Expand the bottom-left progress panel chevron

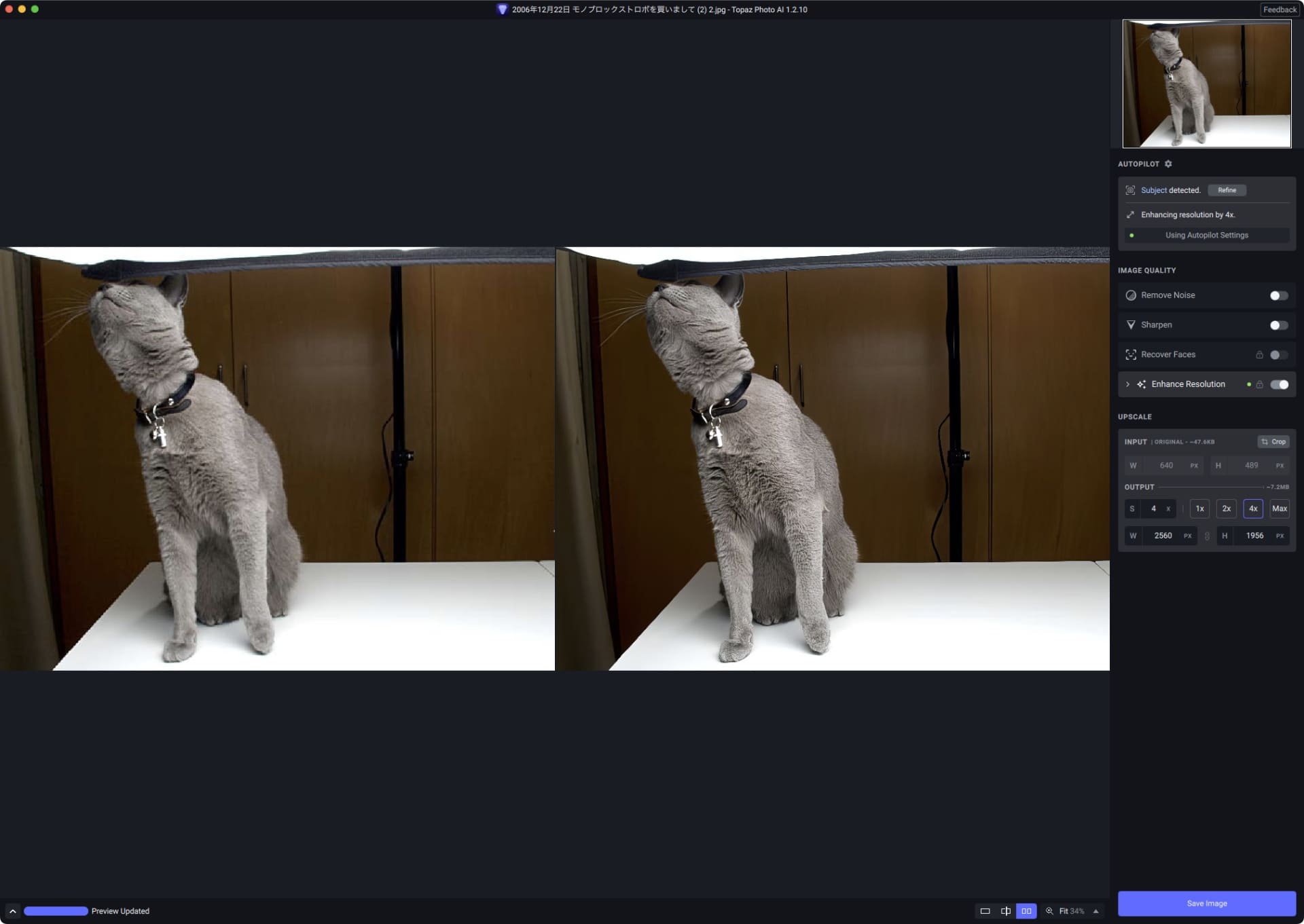click(x=12, y=911)
